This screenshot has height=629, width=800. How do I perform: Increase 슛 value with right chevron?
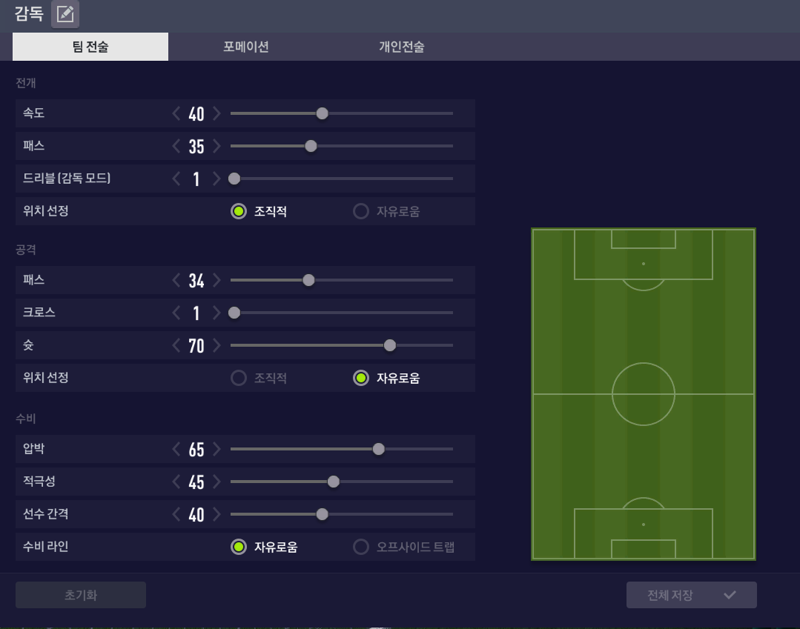click(217, 345)
